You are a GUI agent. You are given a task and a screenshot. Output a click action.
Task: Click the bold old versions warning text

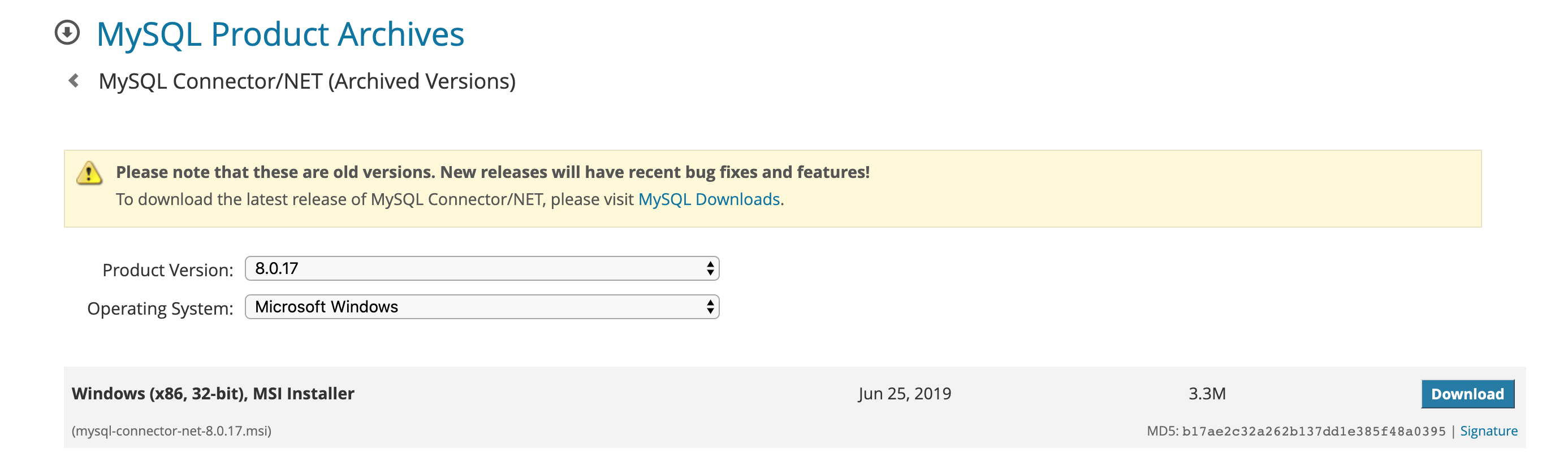(493, 173)
